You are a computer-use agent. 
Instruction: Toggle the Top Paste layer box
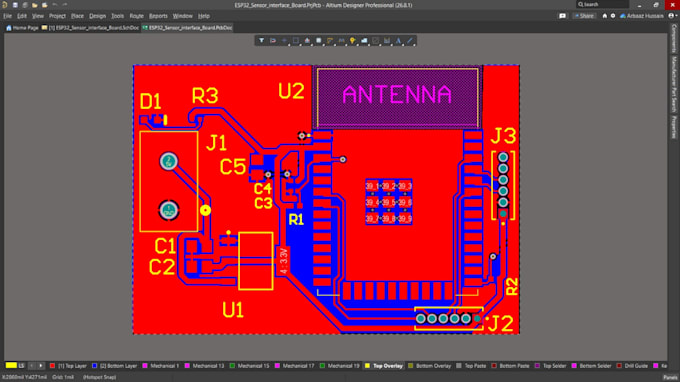click(x=459, y=366)
